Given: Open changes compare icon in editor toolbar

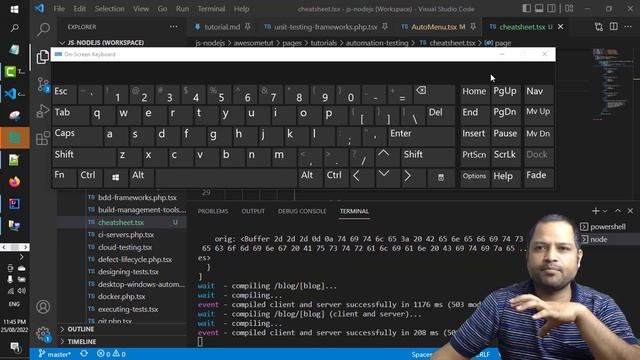Looking at the screenshot, I should (x=599, y=27).
